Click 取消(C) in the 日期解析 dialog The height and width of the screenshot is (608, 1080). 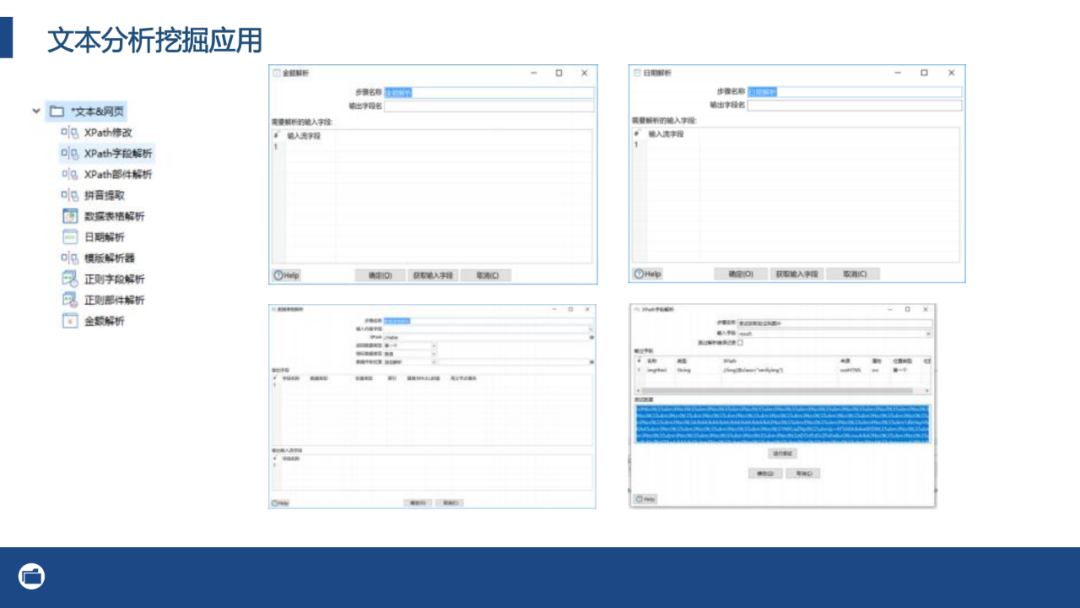click(x=855, y=274)
